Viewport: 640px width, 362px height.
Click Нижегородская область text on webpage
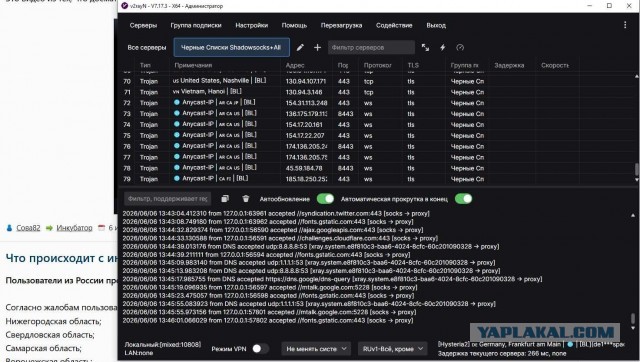[x=53, y=321]
